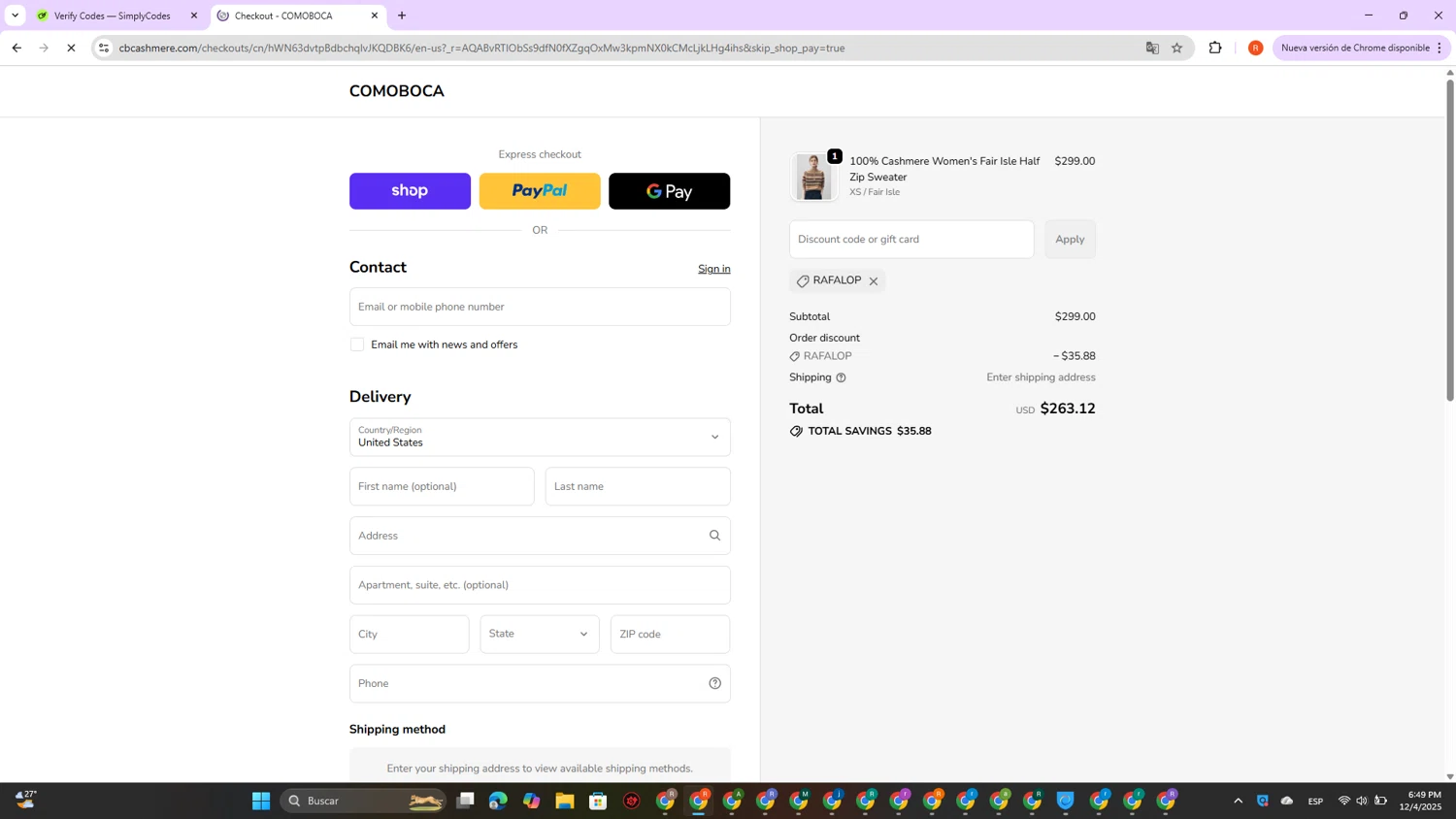Open the OneDrive cloud tray icon
This screenshot has width=1456, height=819.
click(x=1287, y=801)
